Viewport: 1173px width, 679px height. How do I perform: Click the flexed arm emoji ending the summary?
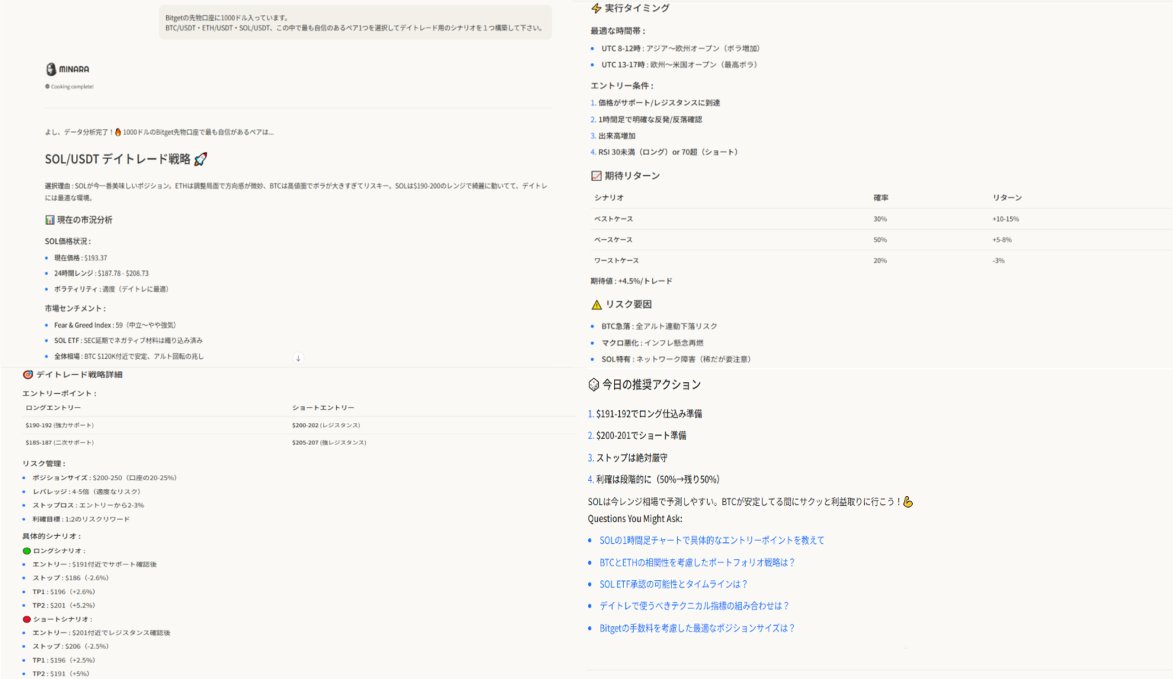click(908, 502)
